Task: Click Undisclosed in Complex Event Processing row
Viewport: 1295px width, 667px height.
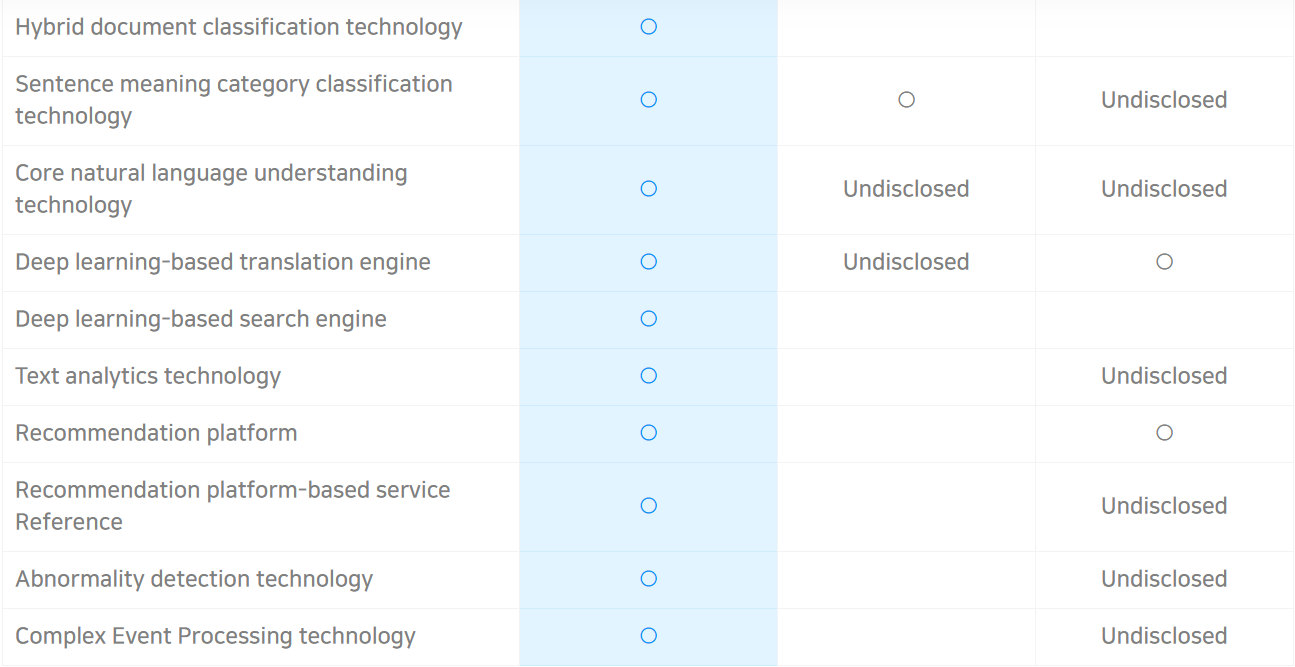Action: pos(1164,636)
